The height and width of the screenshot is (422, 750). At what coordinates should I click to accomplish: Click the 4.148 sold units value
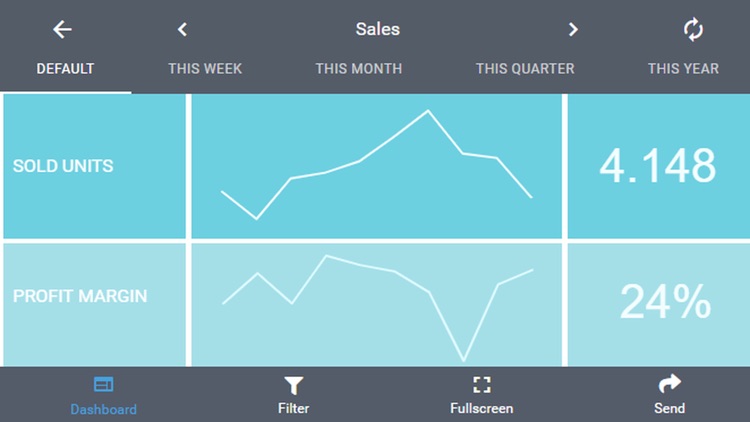657,166
